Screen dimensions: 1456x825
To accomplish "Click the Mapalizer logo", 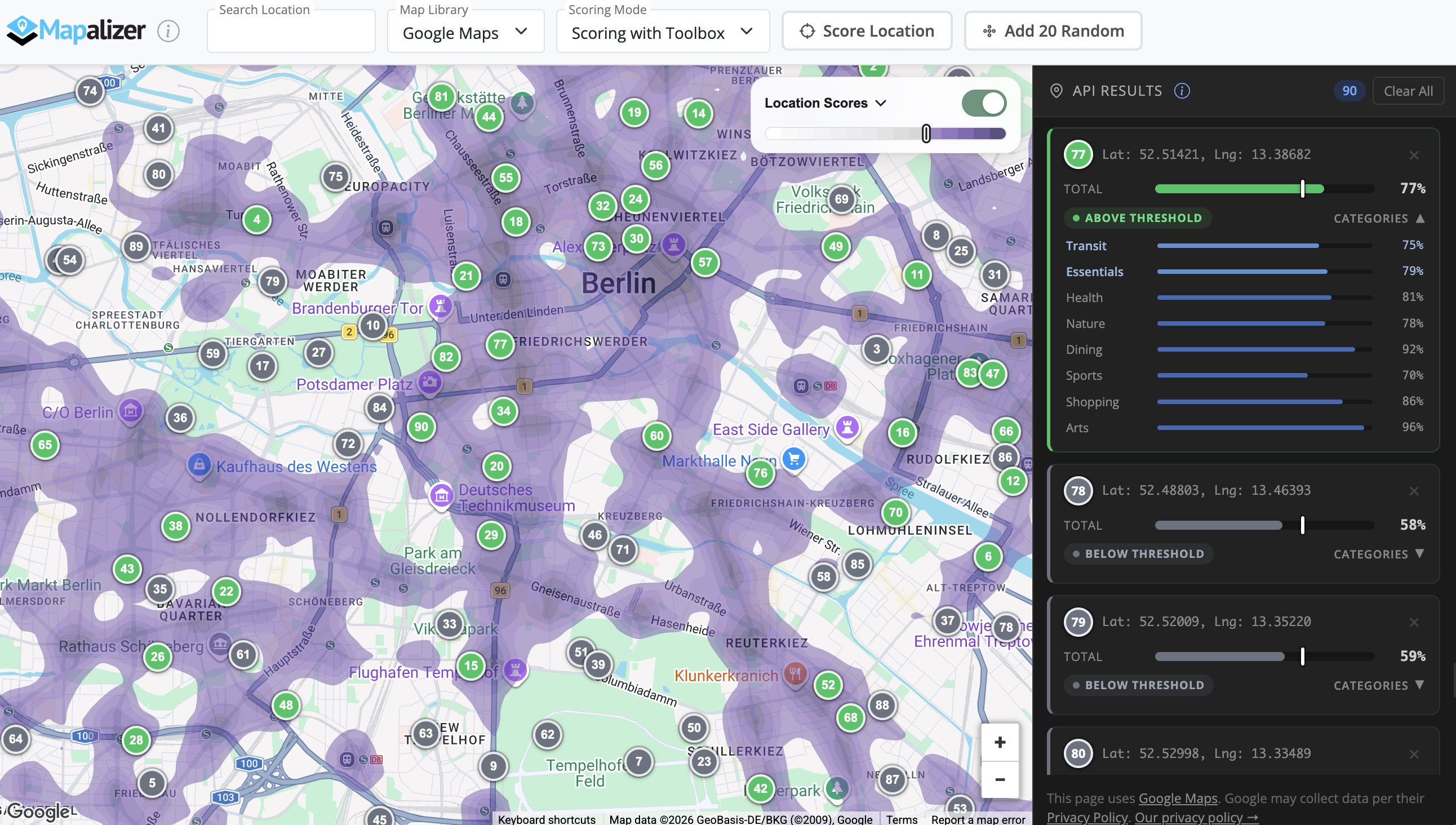I will [x=76, y=30].
